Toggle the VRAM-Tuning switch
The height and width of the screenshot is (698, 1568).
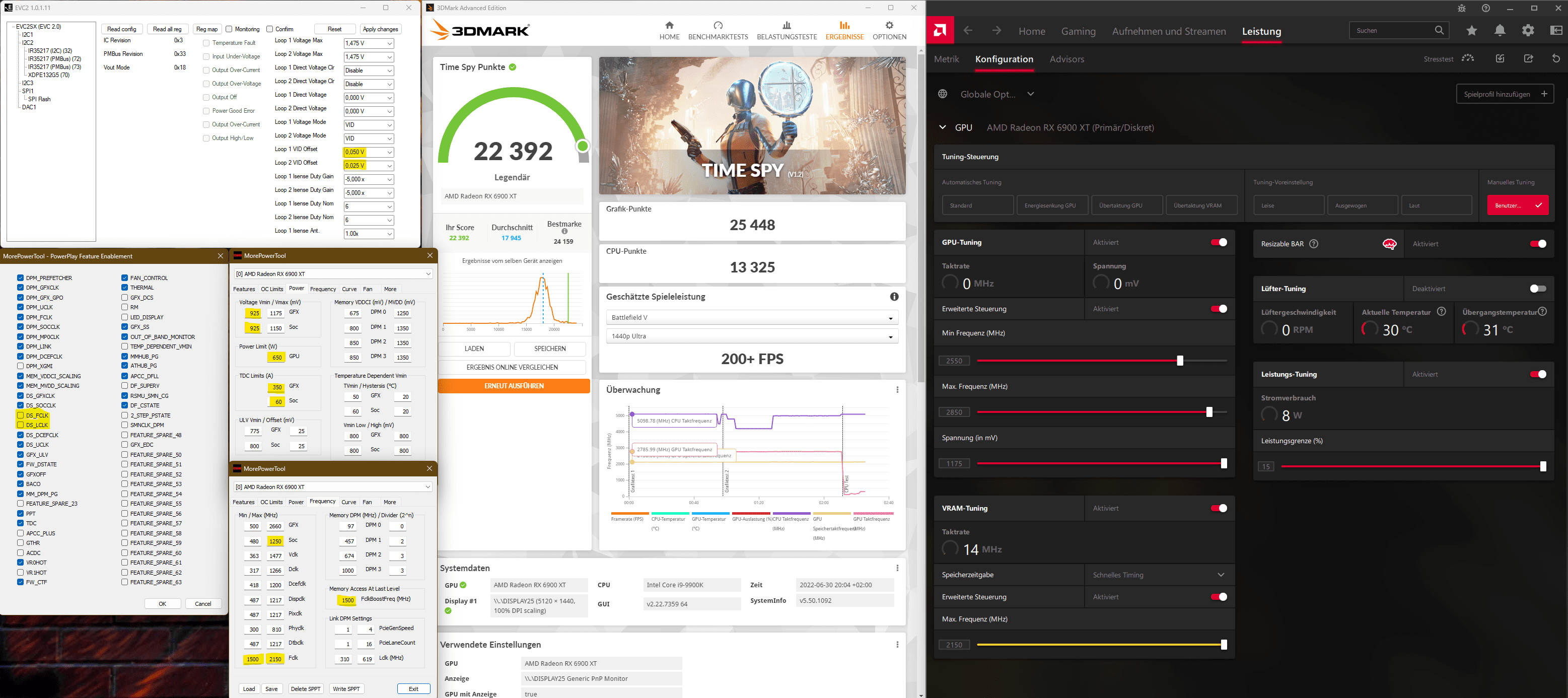click(x=1219, y=508)
